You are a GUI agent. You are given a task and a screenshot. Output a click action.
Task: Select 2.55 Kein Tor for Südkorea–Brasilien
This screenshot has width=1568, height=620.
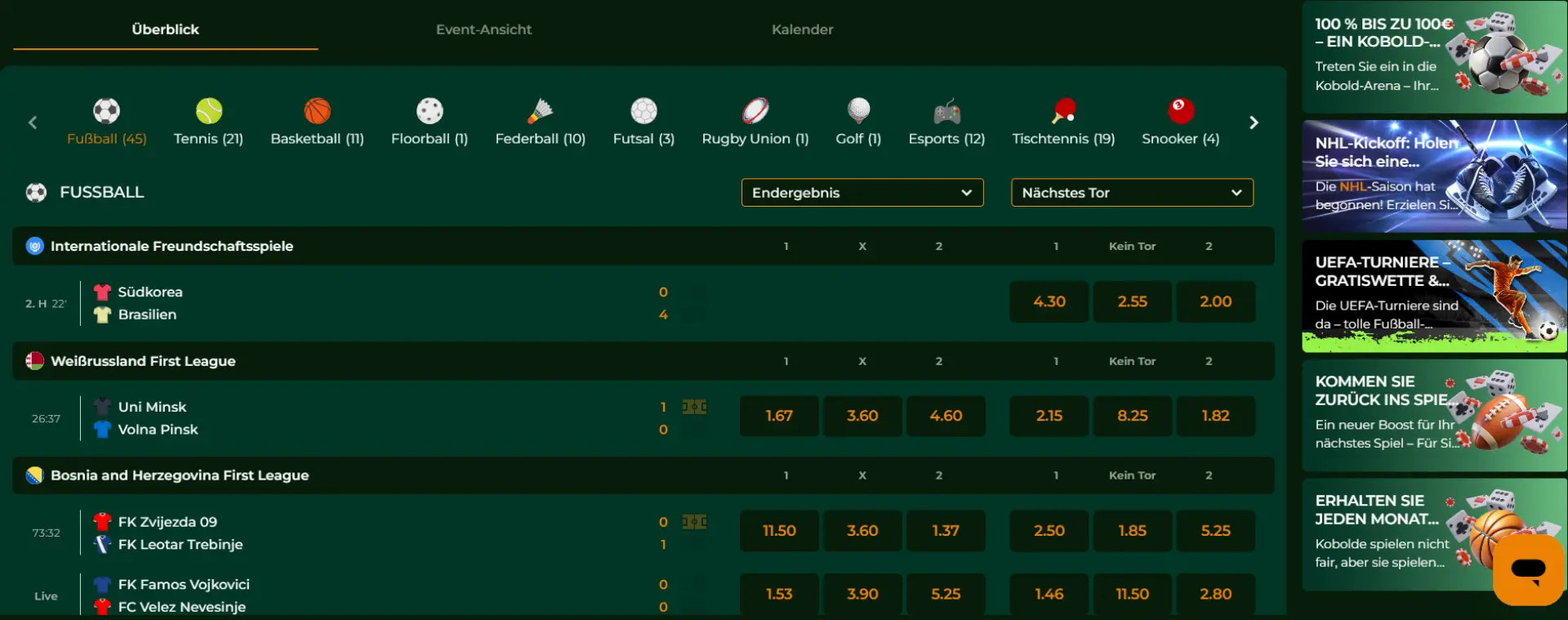click(1133, 301)
